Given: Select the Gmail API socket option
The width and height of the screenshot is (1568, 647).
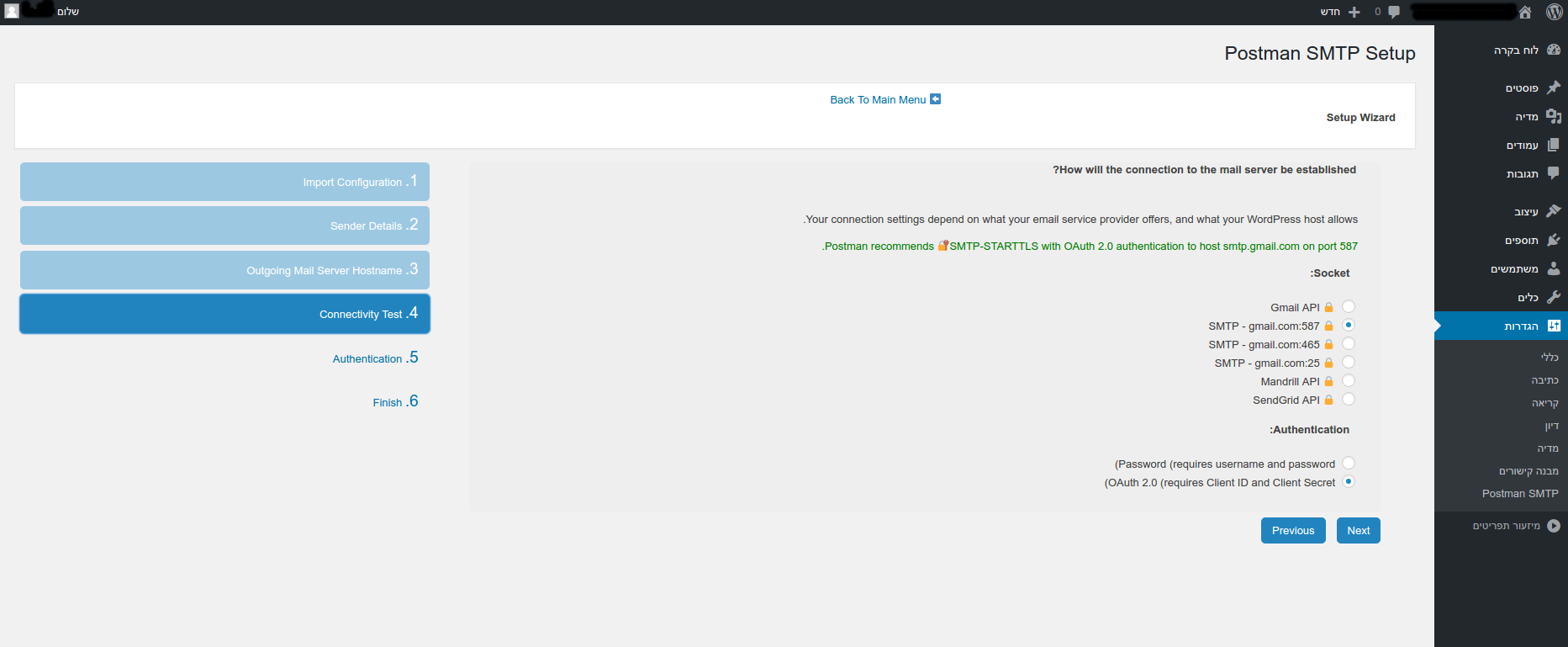Looking at the screenshot, I should (x=1349, y=307).
